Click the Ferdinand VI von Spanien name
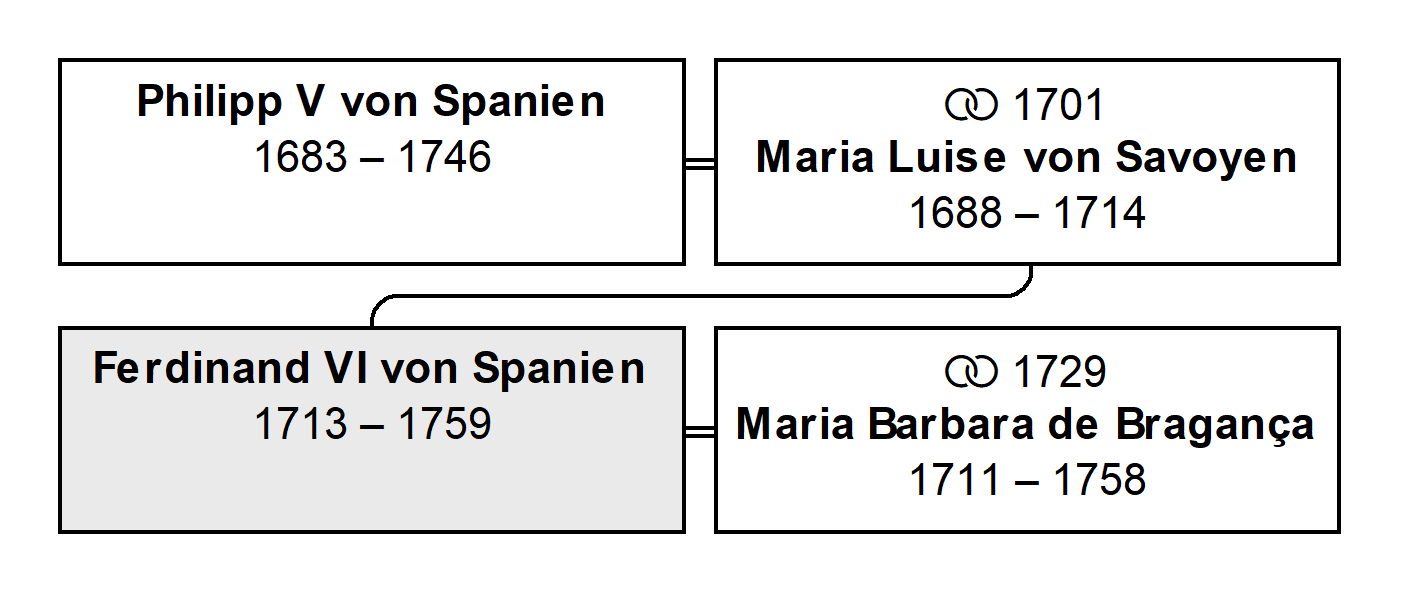The image size is (1404, 596). tap(370, 369)
